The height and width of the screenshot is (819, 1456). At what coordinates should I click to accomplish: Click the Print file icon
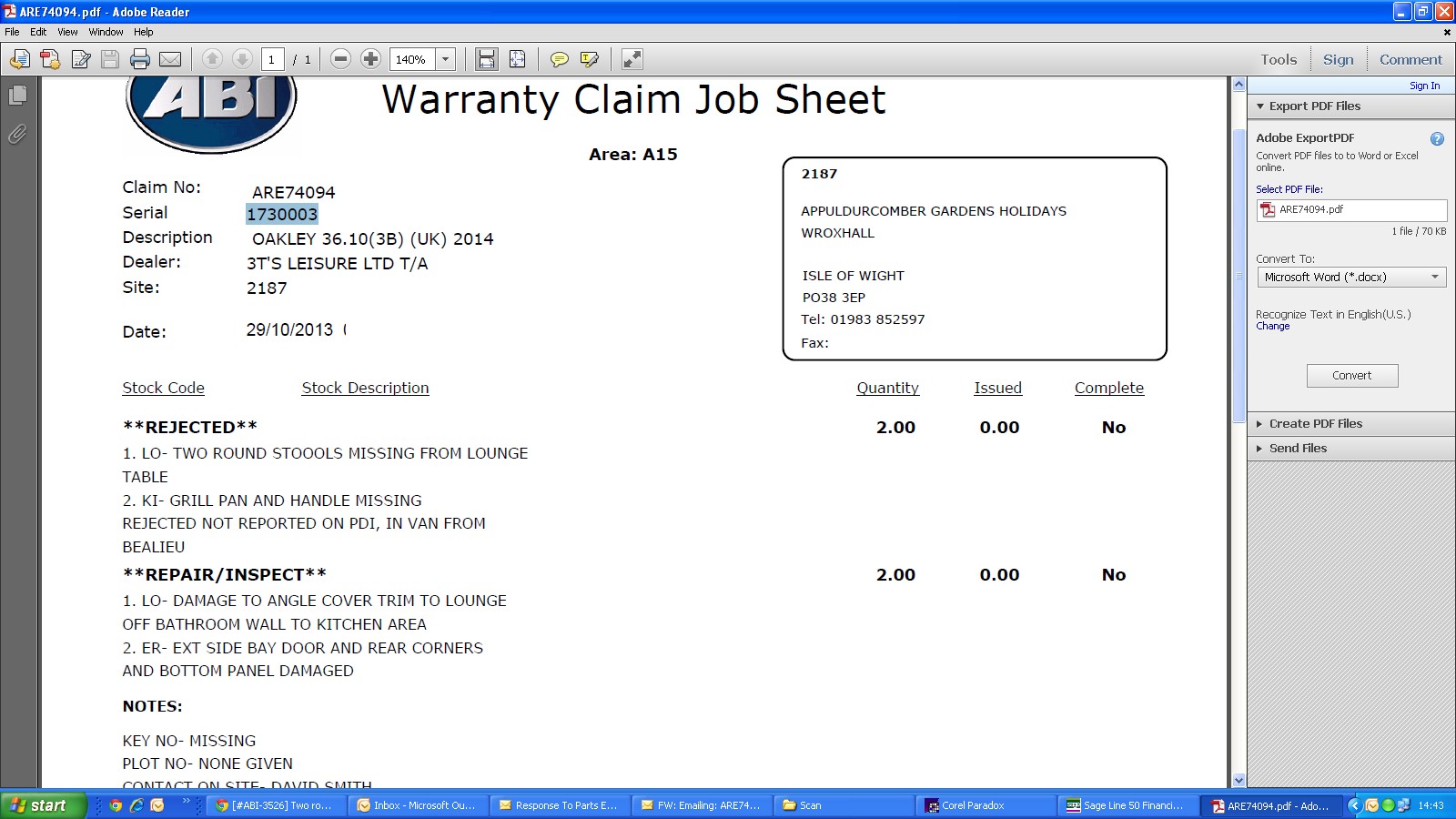point(139,60)
